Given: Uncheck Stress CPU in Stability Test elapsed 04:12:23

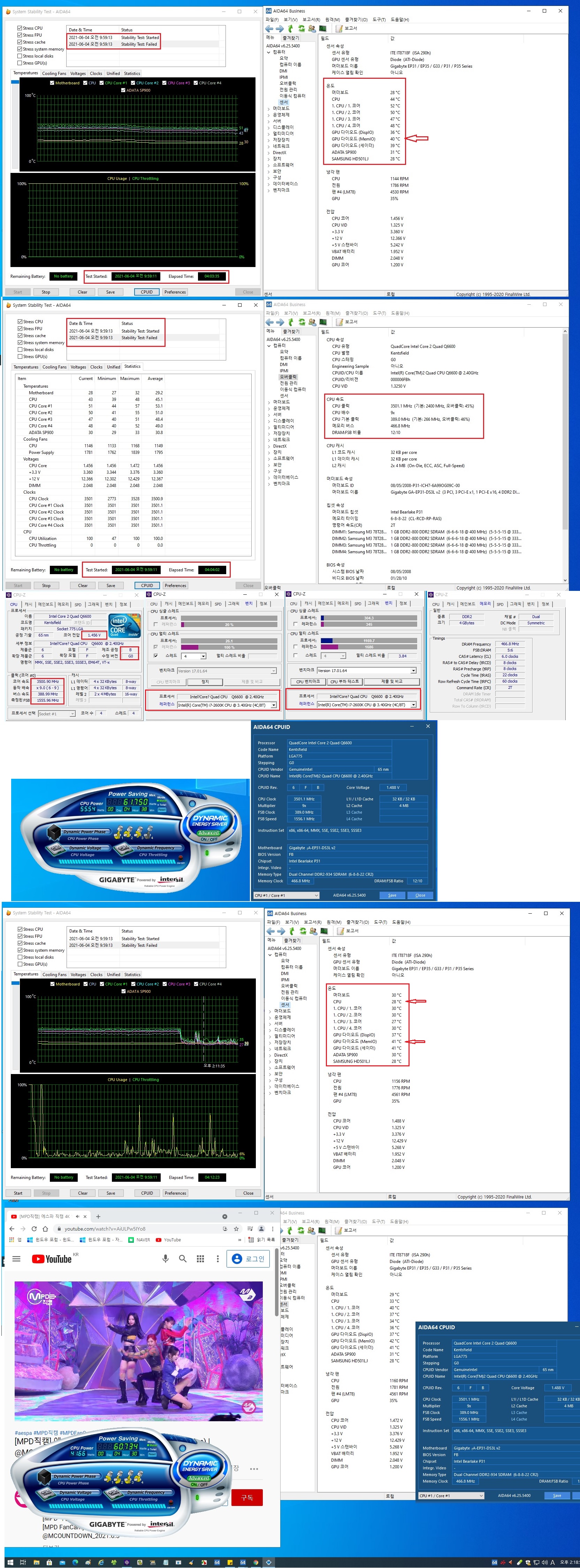Looking at the screenshot, I should [20, 929].
